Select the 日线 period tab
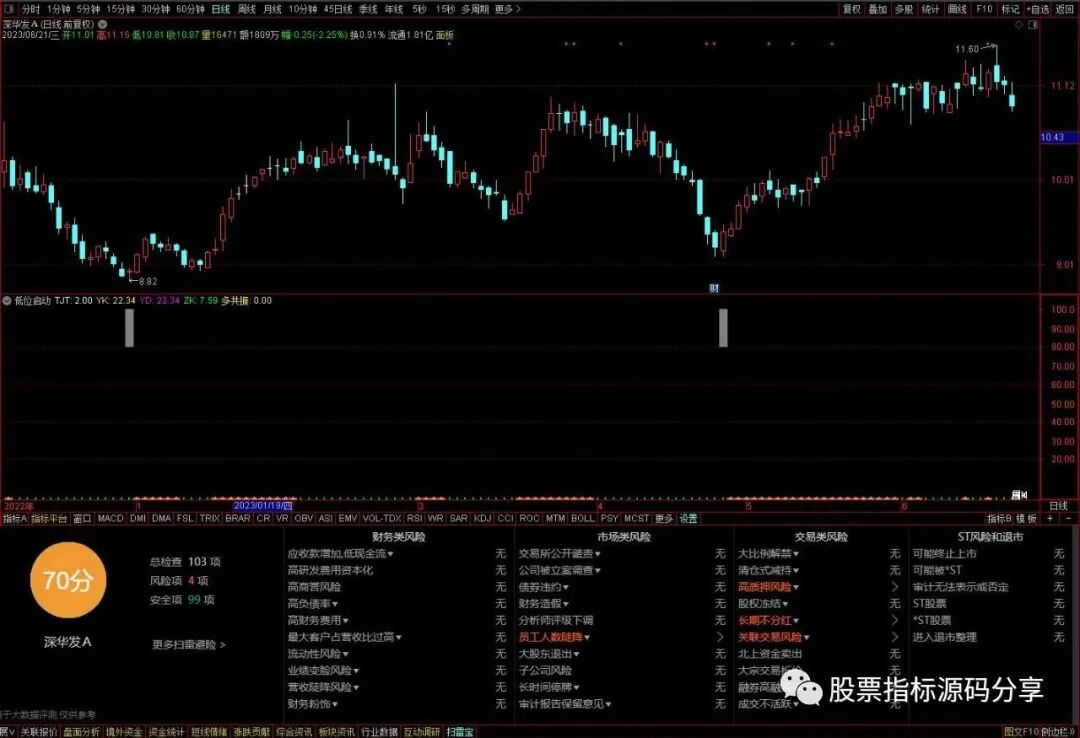The height and width of the screenshot is (738, 1080). (x=220, y=9)
